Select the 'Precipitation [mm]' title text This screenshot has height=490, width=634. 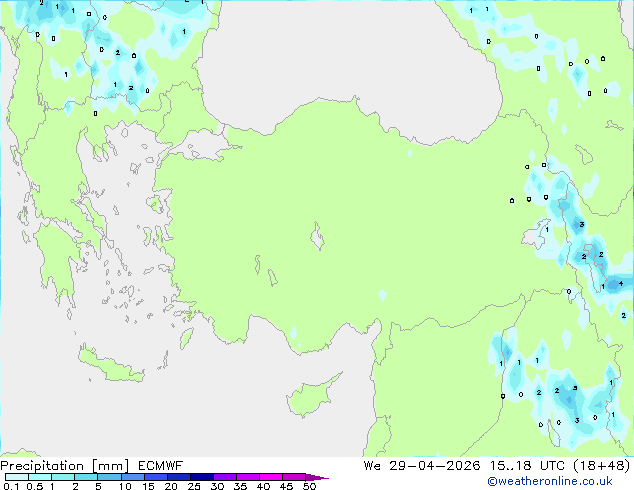[64, 466]
